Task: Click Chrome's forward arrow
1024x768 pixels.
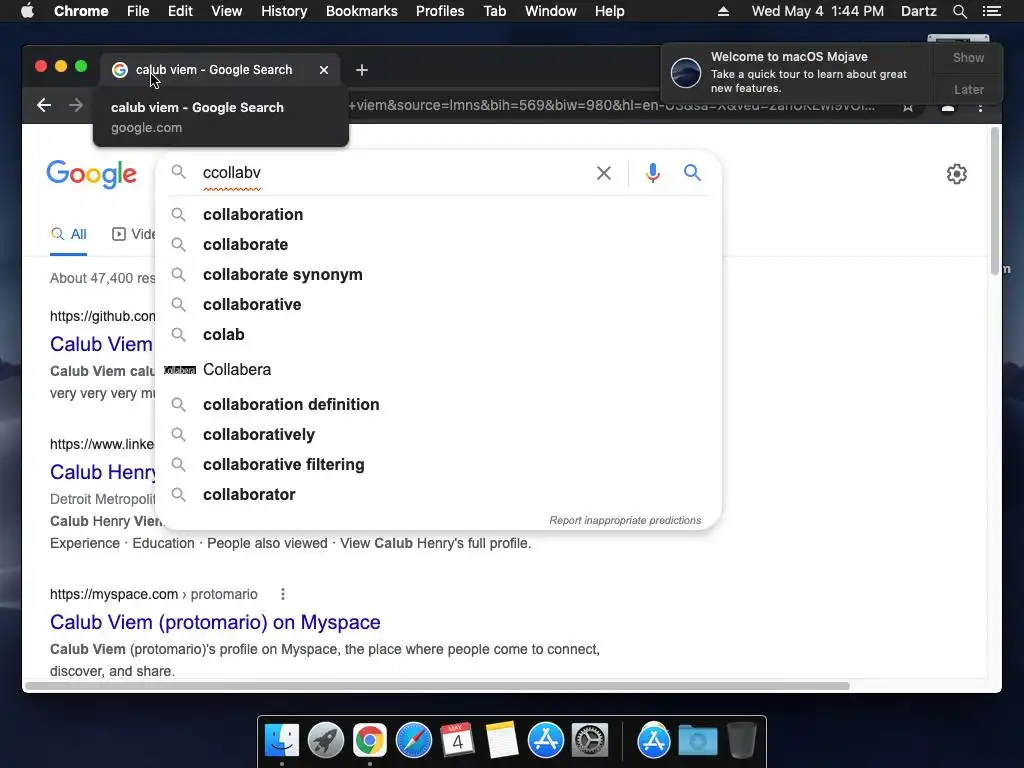Action: pyautogui.click(x=76, y=105)
